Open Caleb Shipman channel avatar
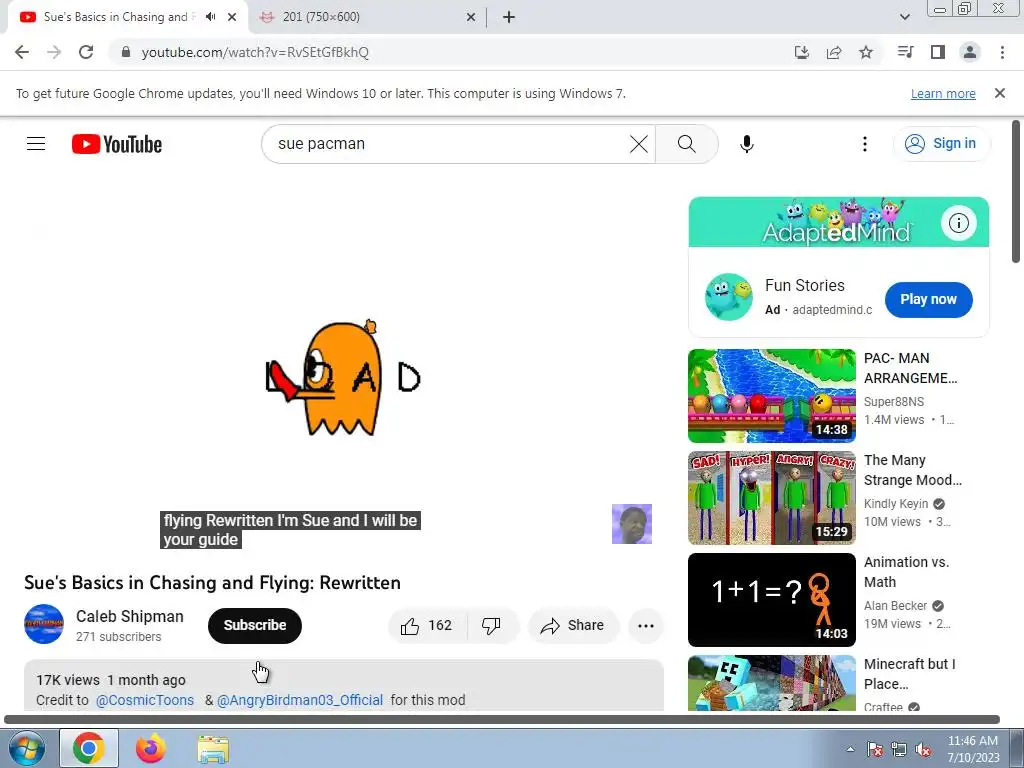Screen dimensions: 1024x768 (44, 624)
